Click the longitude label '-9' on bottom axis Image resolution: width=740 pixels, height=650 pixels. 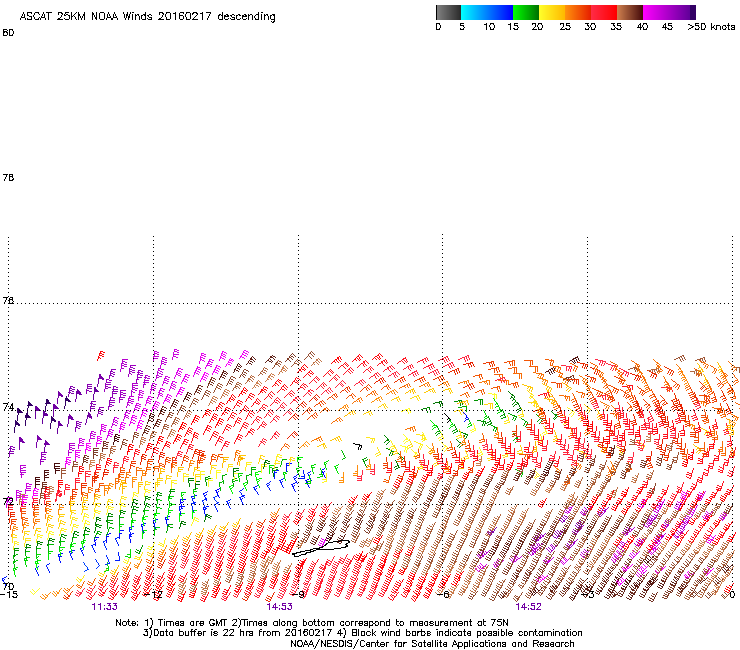[x=299, y=594]
